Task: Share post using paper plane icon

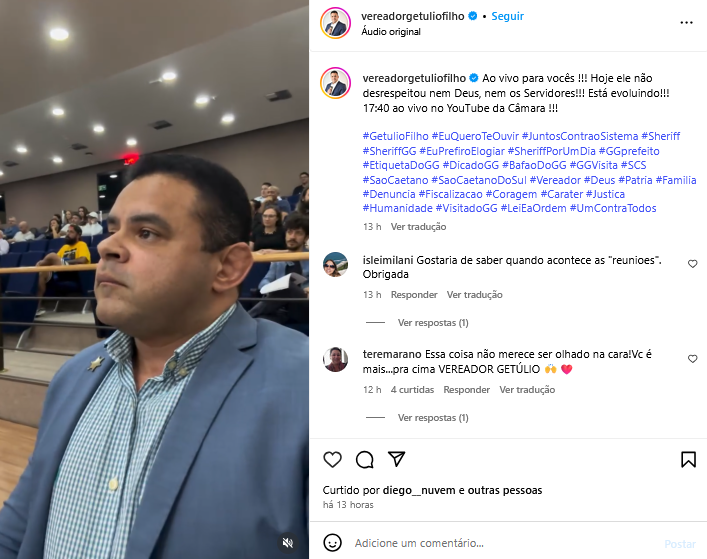Action: 397,459
